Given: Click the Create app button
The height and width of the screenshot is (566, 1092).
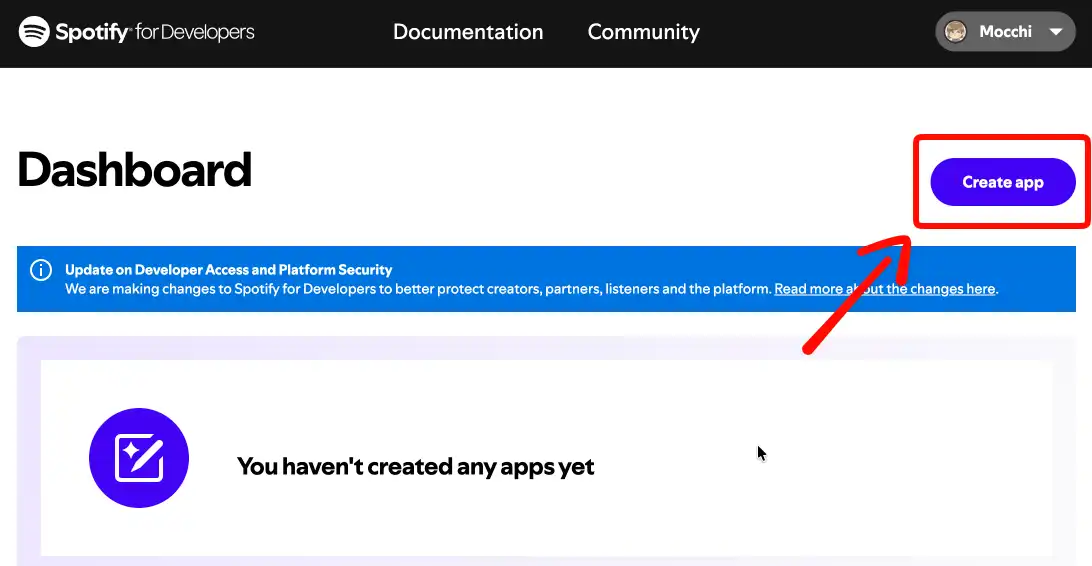Looking at the screenshot, I should coord(1003,182).
